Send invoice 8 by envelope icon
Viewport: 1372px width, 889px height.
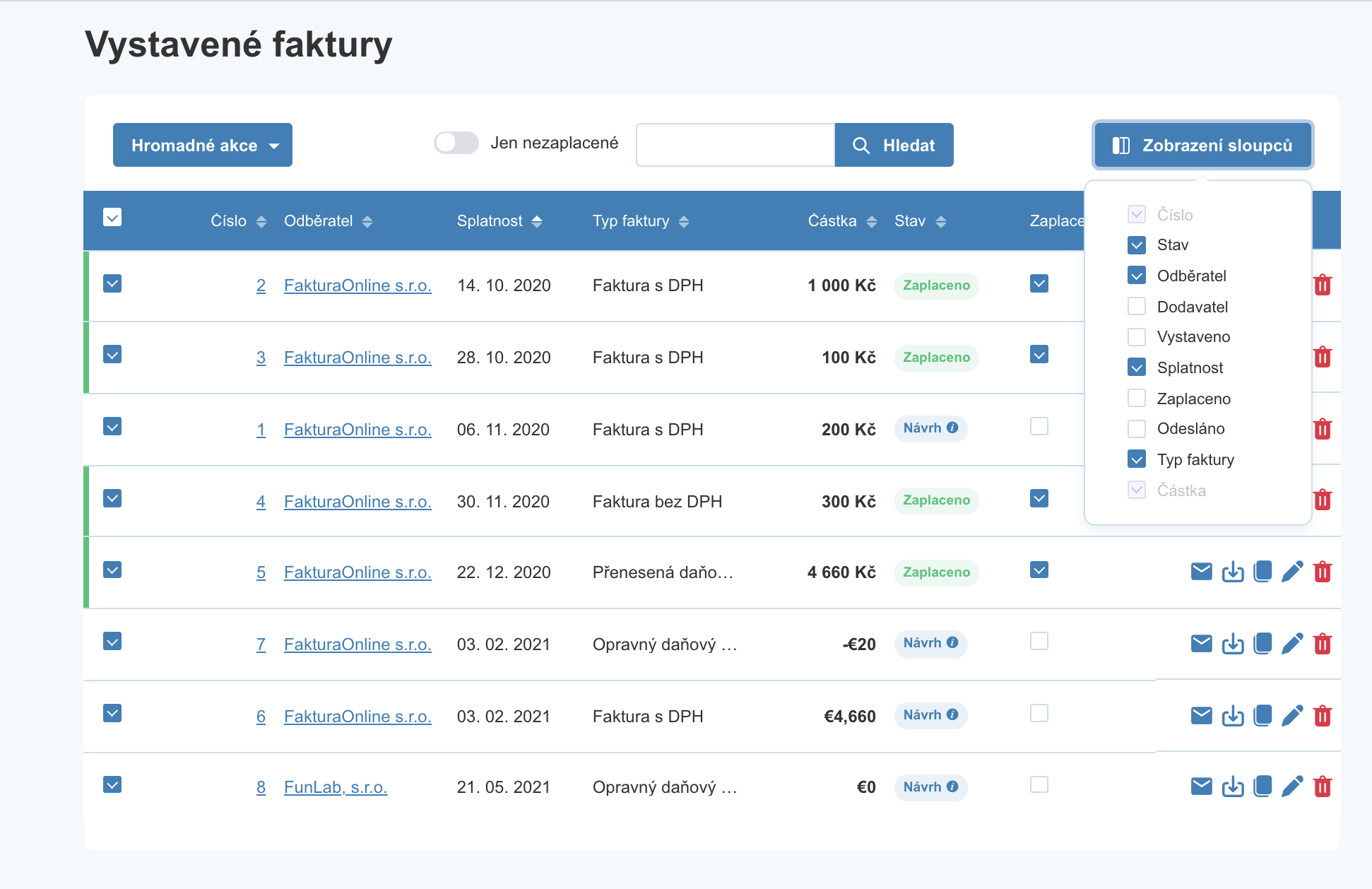(1201, 787)
